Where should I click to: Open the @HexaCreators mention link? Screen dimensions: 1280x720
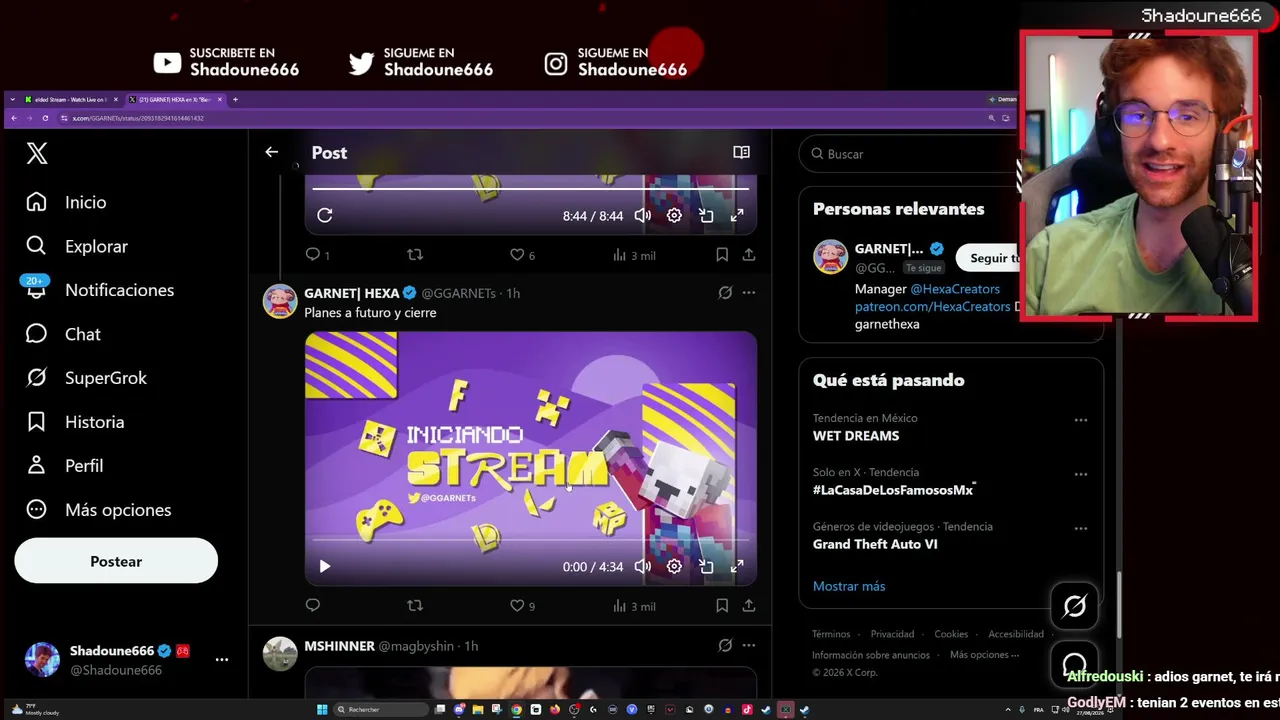click(955, 289)
